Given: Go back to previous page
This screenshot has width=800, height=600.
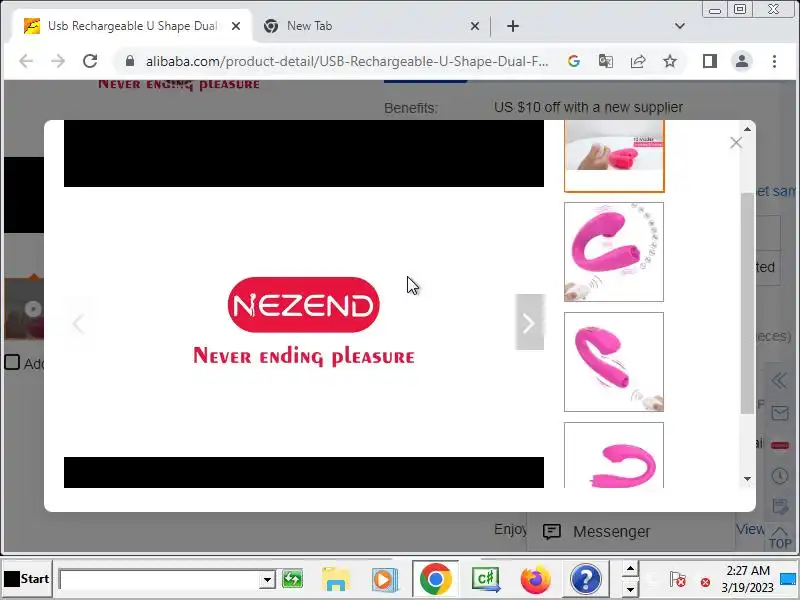Looking at the screenshot, I should [x=26, y=61].
